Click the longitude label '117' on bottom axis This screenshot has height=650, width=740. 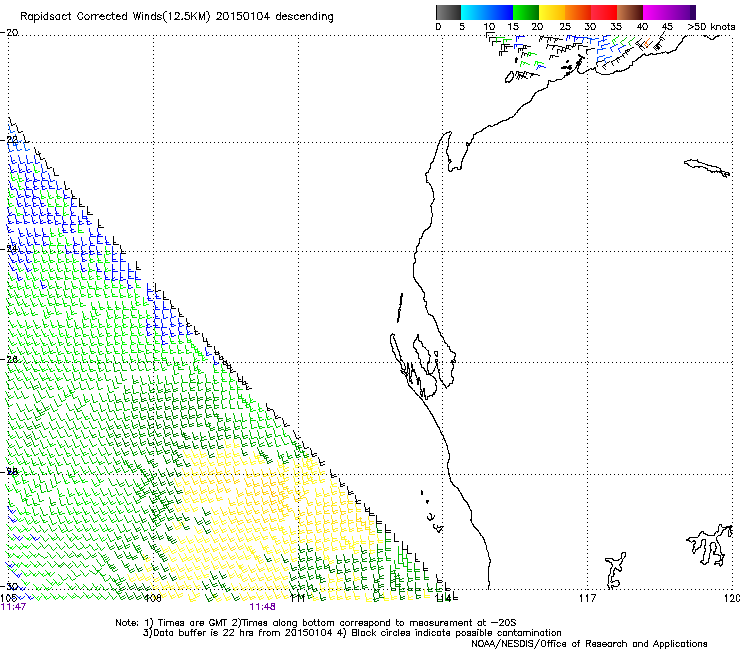[x=588, y=598]
